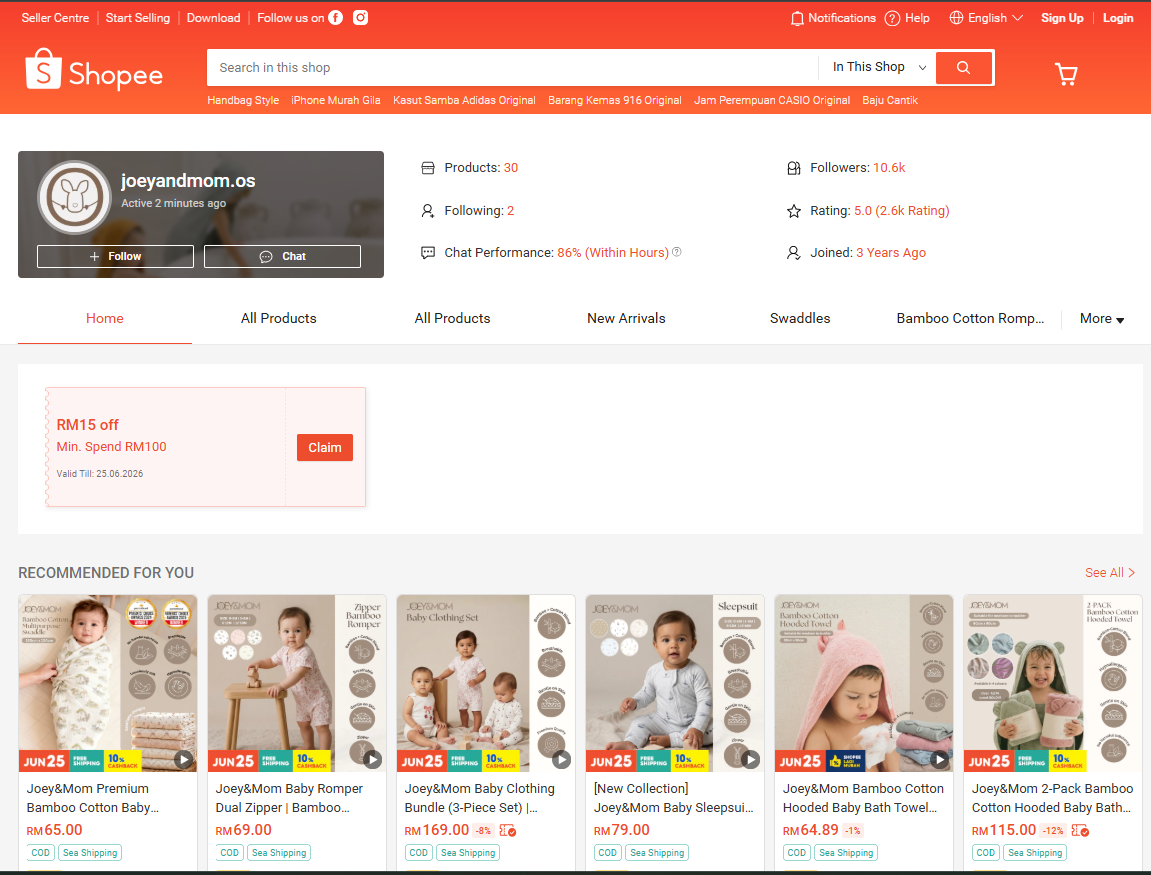
Task: Open the shopping cart icon
Action: click(1066, 73)
